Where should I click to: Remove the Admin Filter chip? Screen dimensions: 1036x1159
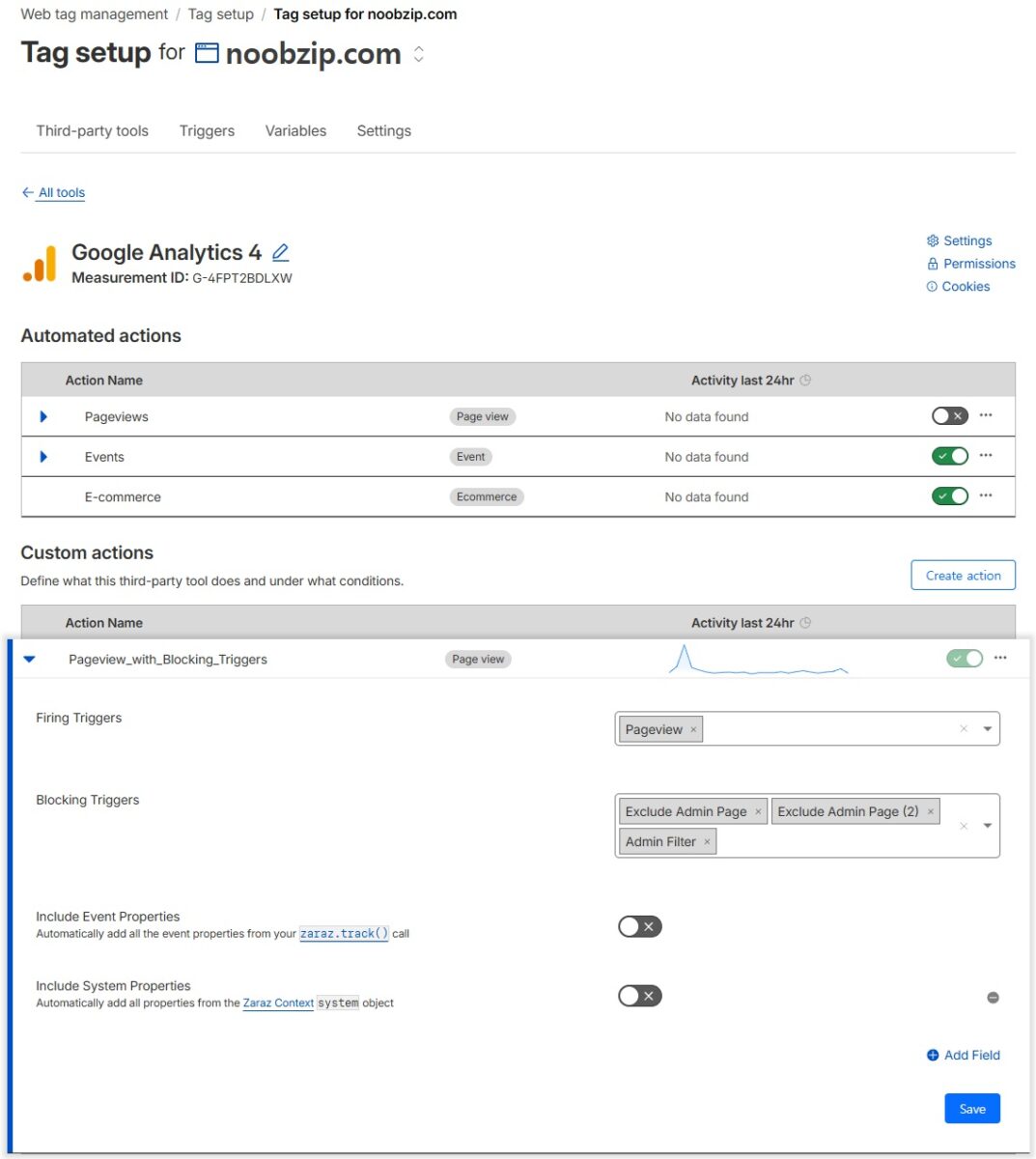pos(707,841)
